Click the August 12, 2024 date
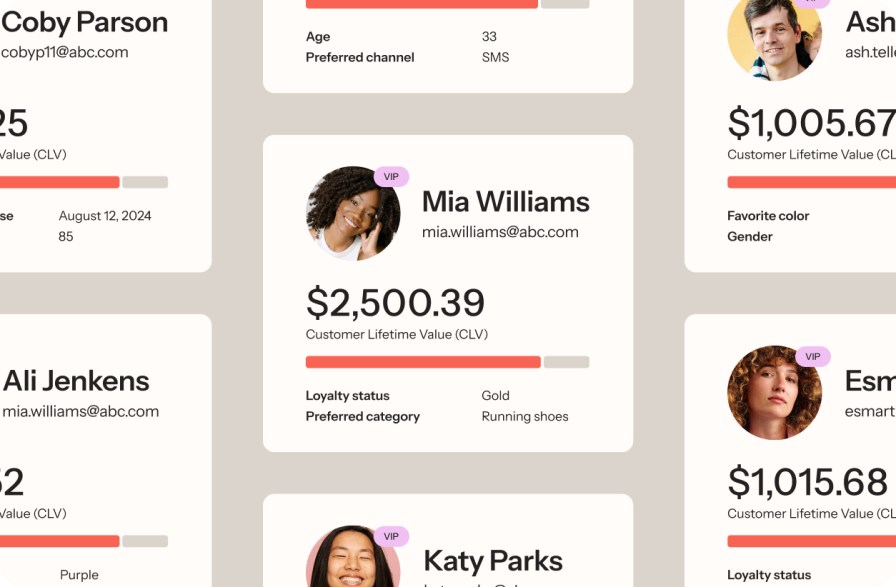Viewport: 896px width, 587px height. click(105, 215)
